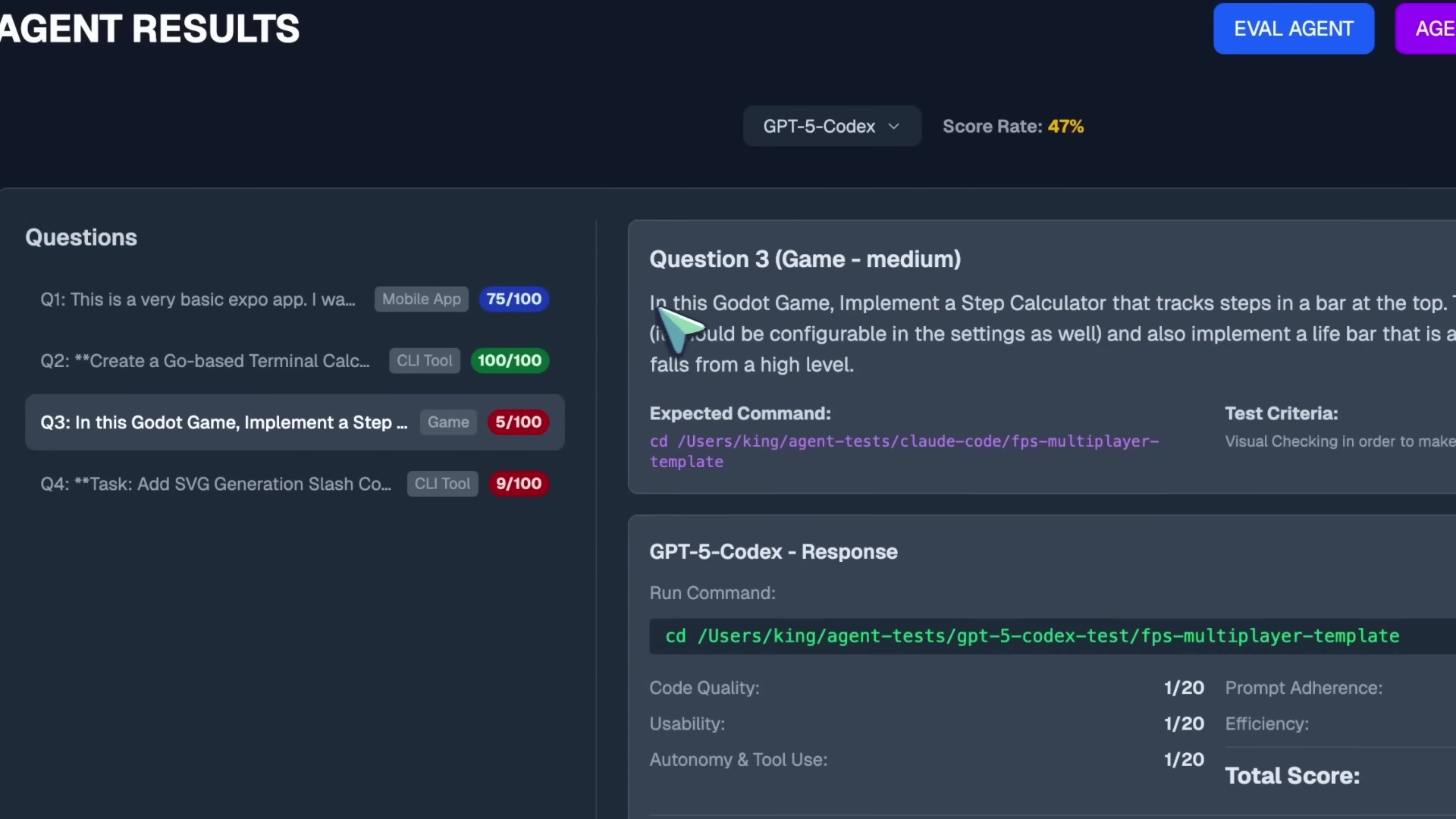The height and width of the screenshot is (819, 1456).
Task: Click the 9/100 score badge
Action: click(519, 484)
